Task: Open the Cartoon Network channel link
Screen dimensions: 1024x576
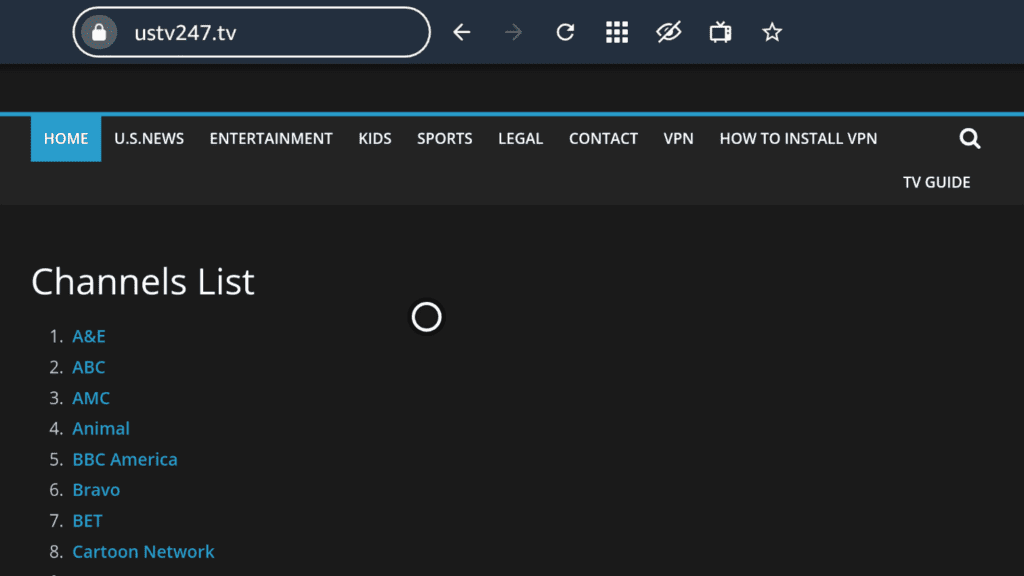Action: [143, 551]
